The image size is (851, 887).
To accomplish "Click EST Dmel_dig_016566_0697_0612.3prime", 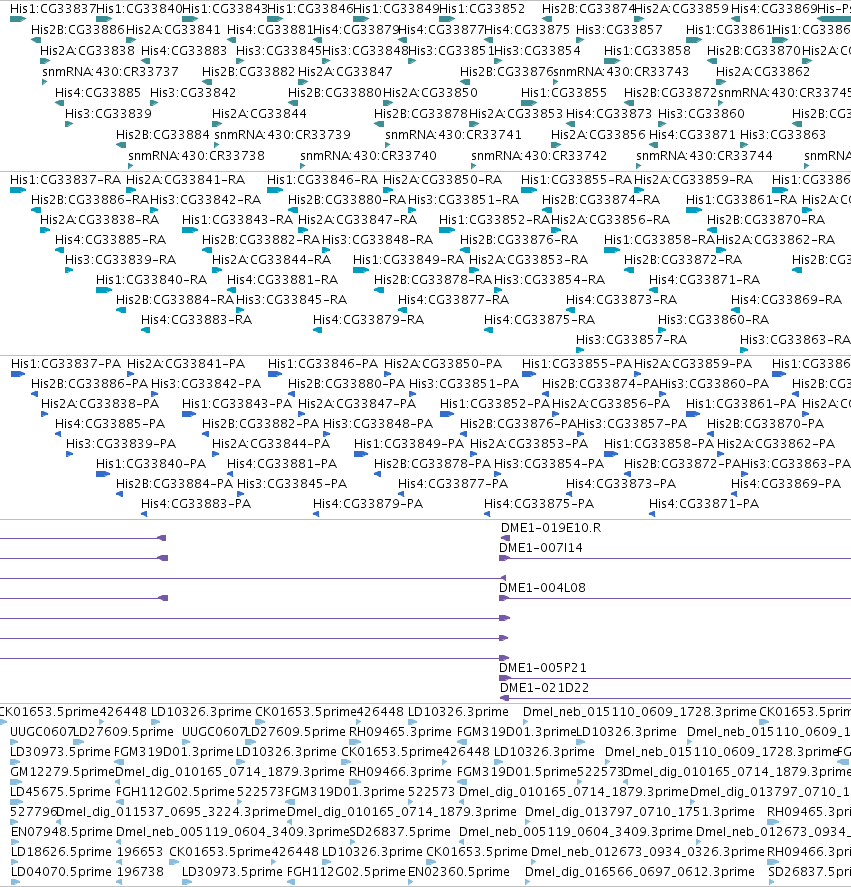I will 639,872.
